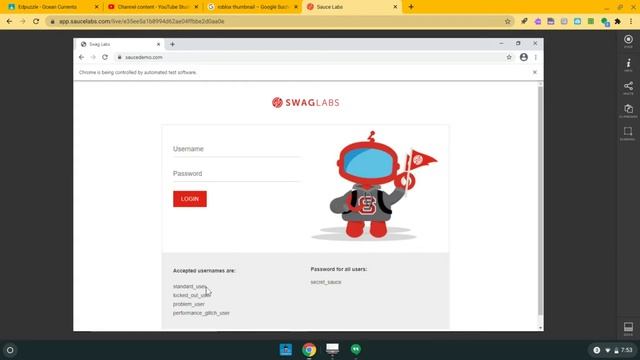Open the outer Chrome three-dot menu

point(631,21)
